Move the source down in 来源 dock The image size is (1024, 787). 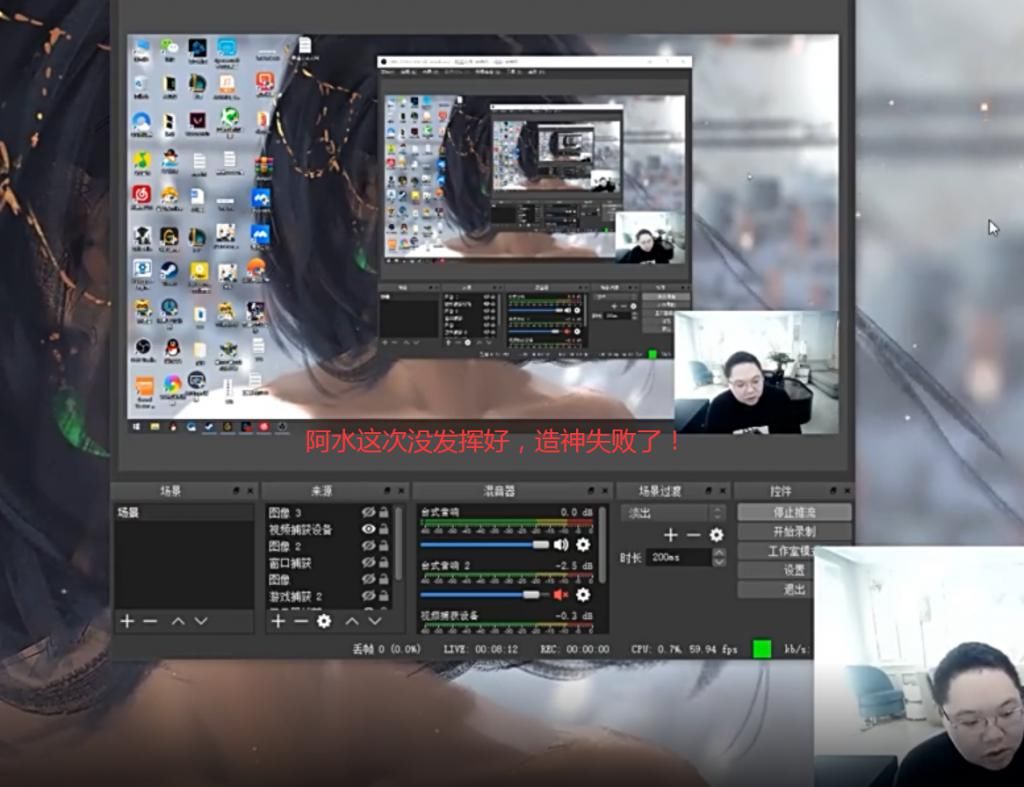tap(375, 621)
